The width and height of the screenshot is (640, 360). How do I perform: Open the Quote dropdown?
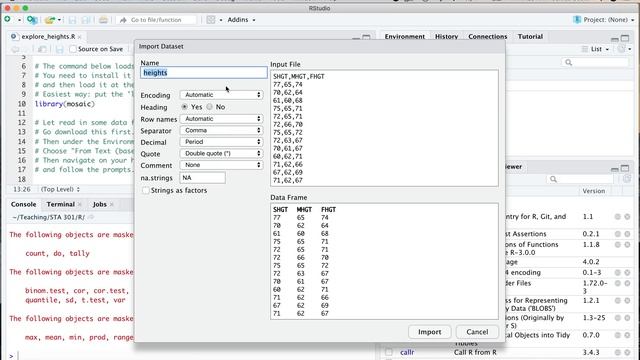tap(222, 153)
